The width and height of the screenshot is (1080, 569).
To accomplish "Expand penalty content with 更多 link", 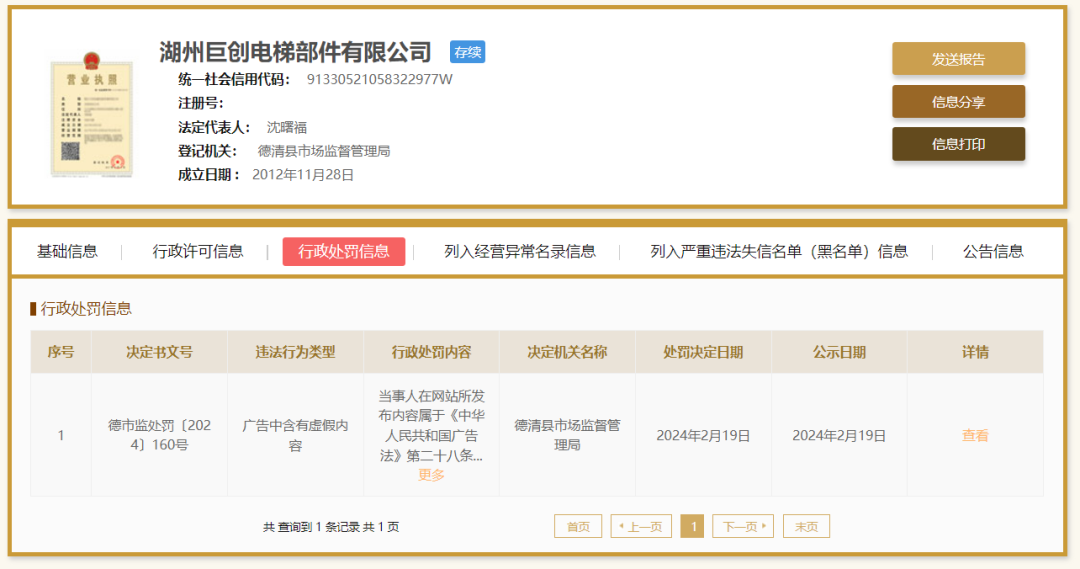I will 431,475.
